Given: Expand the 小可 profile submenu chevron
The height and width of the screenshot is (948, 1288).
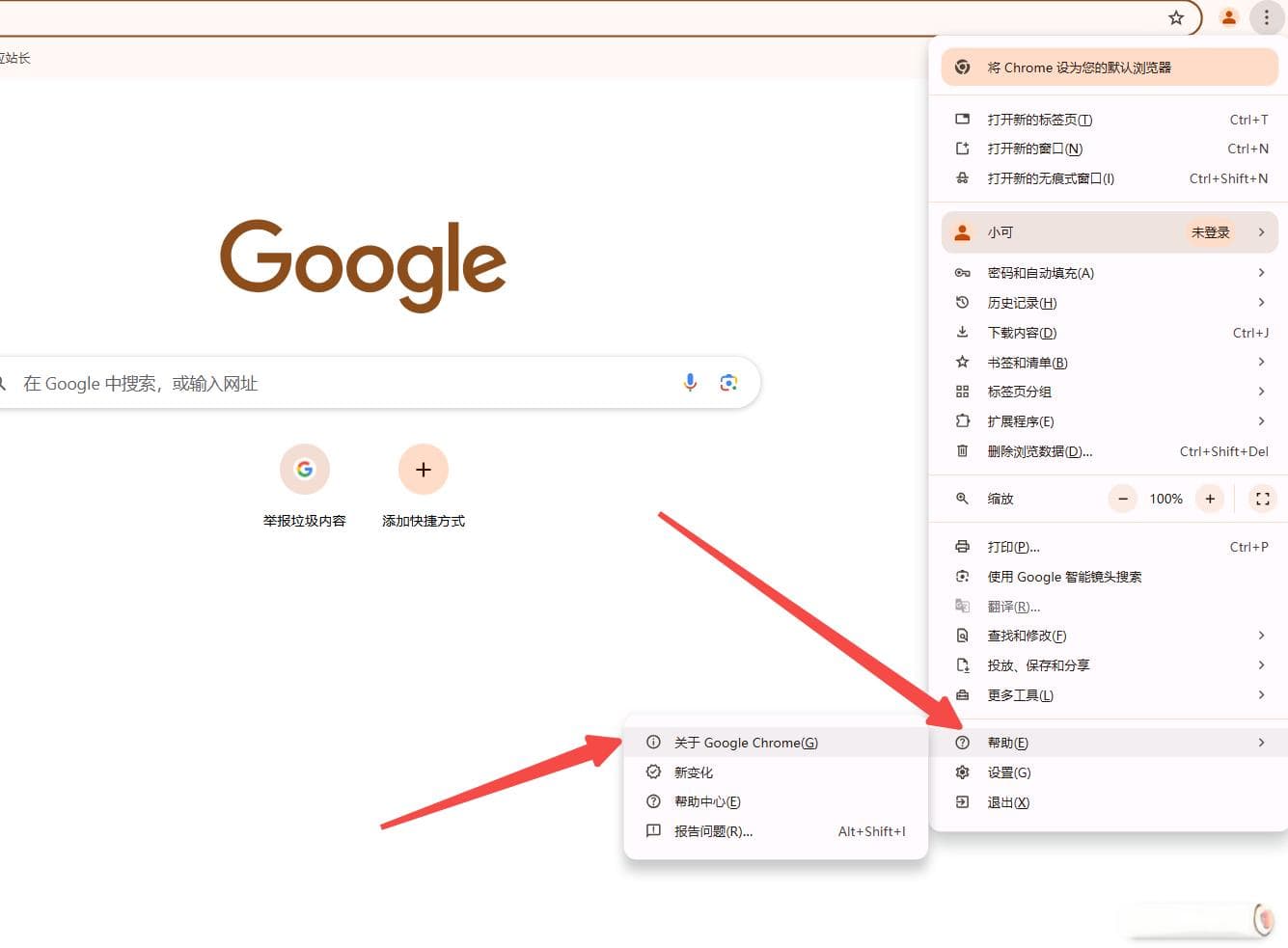Looking at the screenshot, I should pyautogui.click(x=1261, y=232).
